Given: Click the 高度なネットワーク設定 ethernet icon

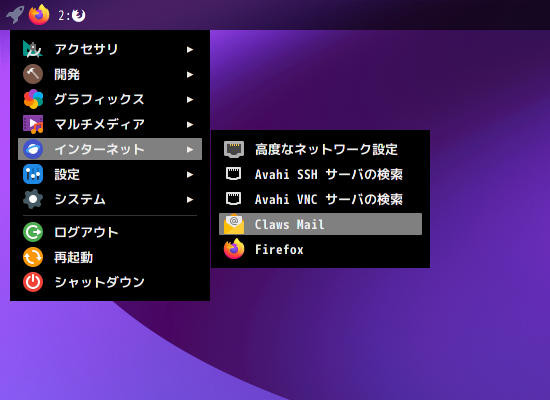Looking at the screenshot, I should 234,149.
